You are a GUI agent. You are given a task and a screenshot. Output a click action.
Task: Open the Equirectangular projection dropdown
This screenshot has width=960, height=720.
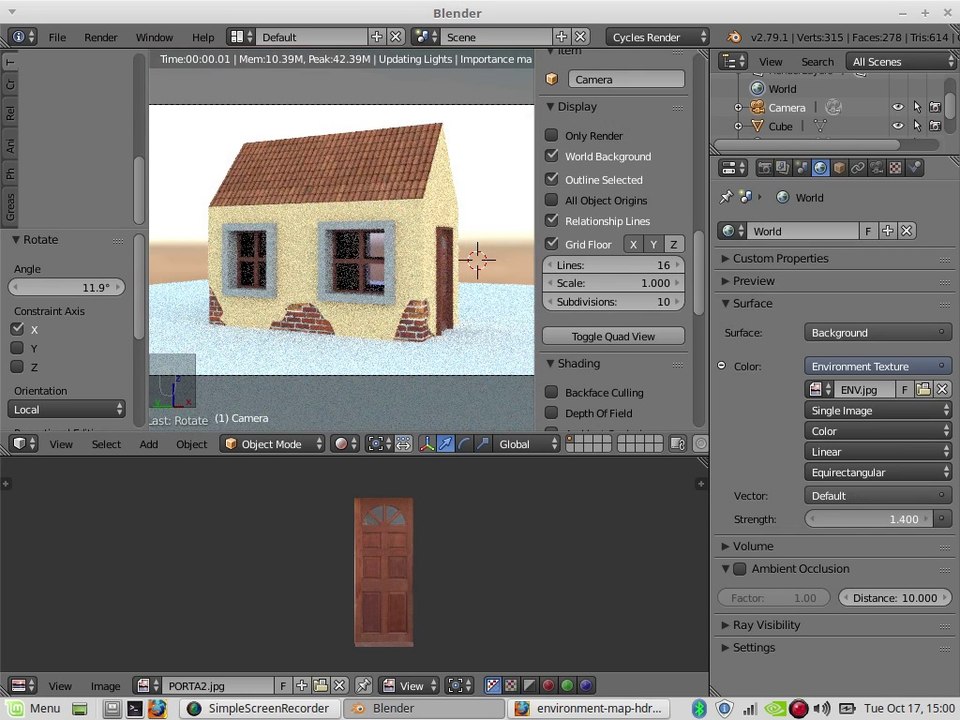click(x=878, y=472)
